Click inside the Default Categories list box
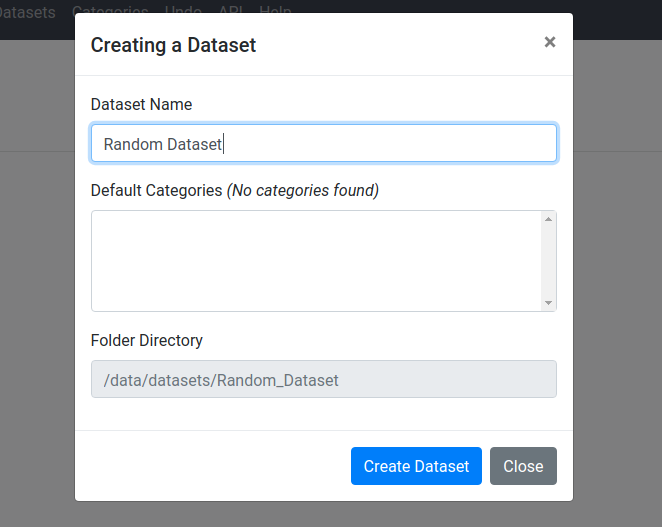The height and width of the screenshot is (527, 662). point(315,260)
